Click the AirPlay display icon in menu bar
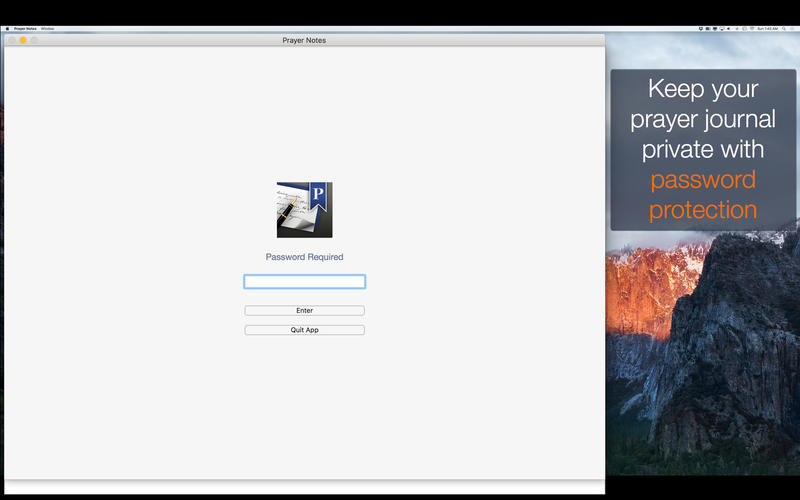800x500 pixels. pos(723,29)
